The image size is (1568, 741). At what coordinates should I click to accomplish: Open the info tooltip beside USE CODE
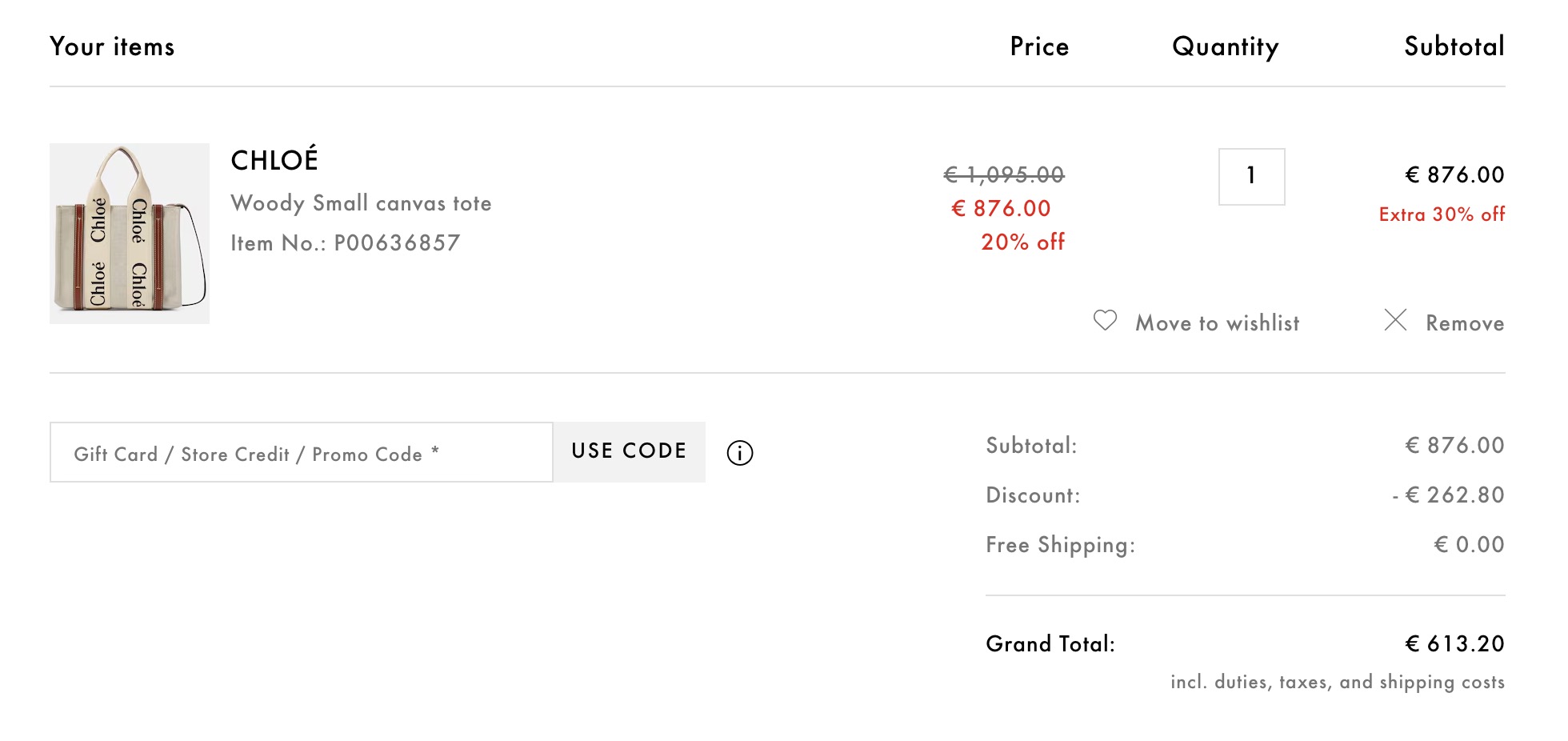click(x=740, y=453)
